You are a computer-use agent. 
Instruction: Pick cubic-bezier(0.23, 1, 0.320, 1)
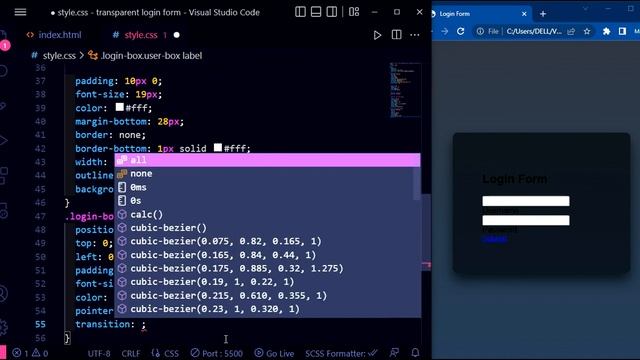coord(267,309)
